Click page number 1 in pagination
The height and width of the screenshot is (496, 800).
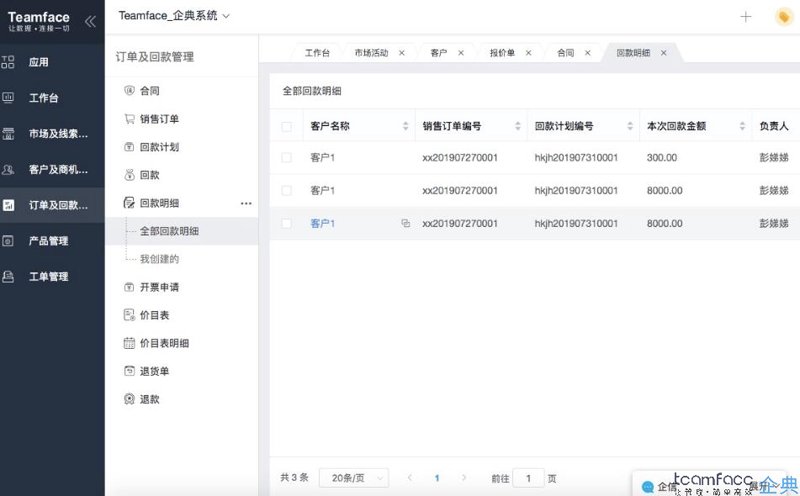437,478
